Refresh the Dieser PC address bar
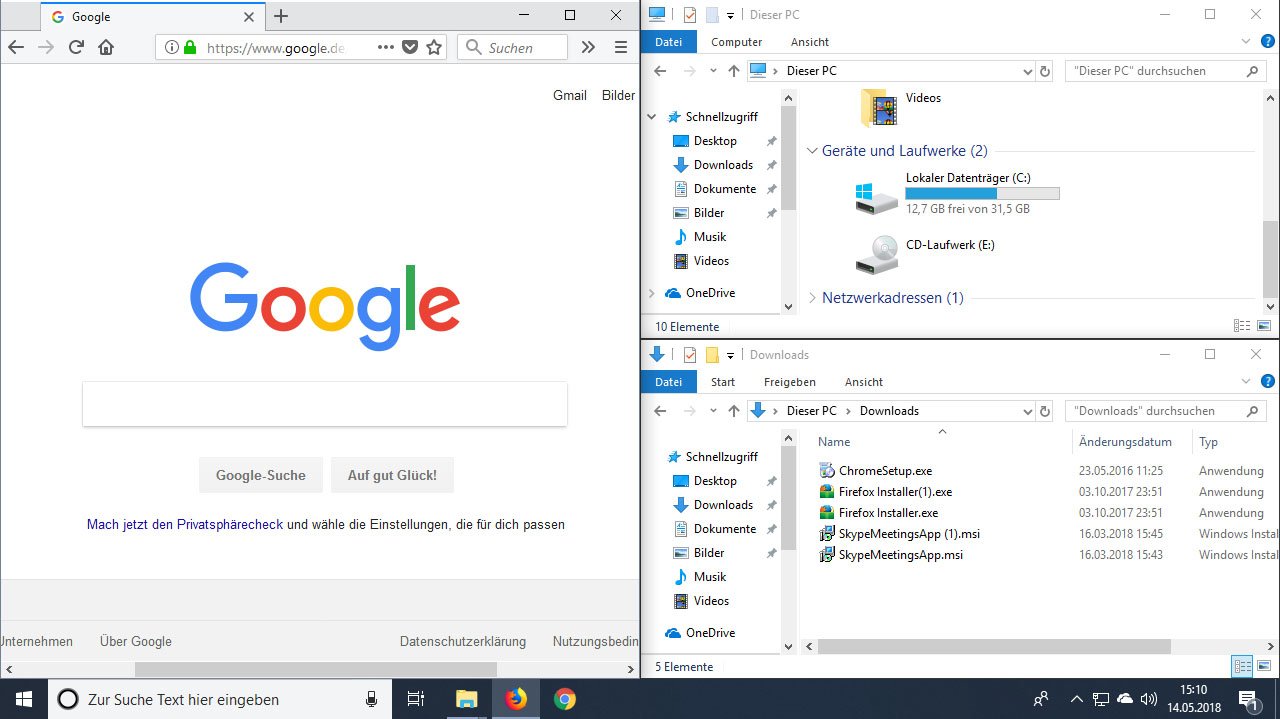This screenshot has height=719, width=1280. pyautogui.click(x=1045, y=71)
